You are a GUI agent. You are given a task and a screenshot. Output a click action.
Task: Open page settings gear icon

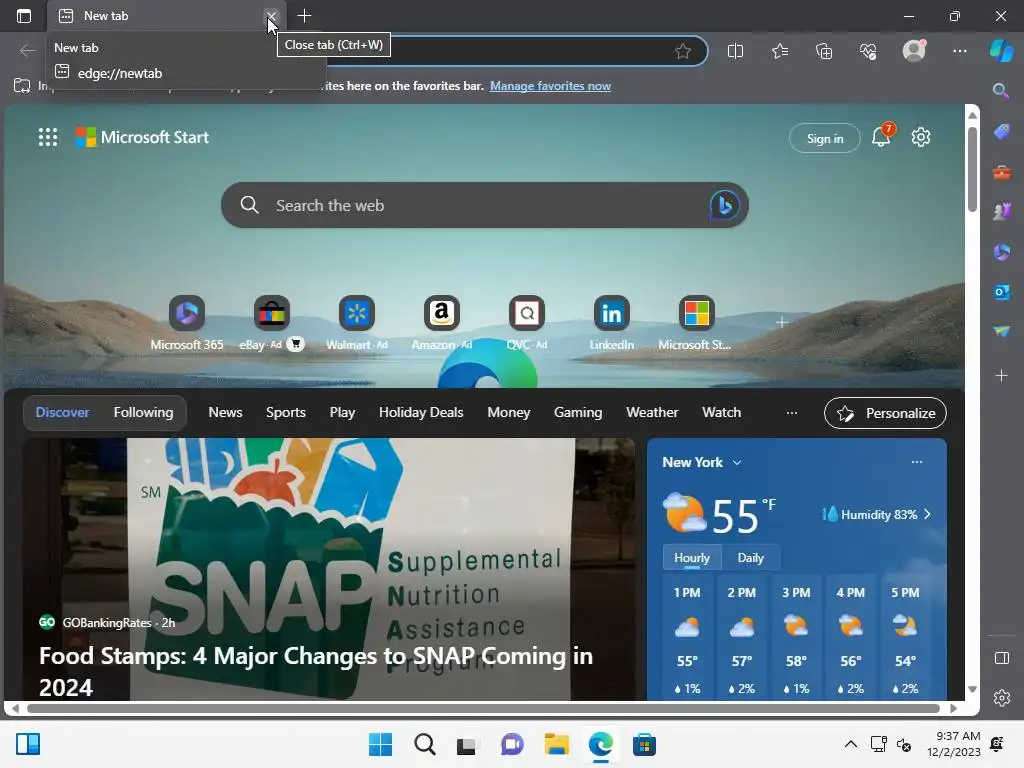(x=921, y=137)
